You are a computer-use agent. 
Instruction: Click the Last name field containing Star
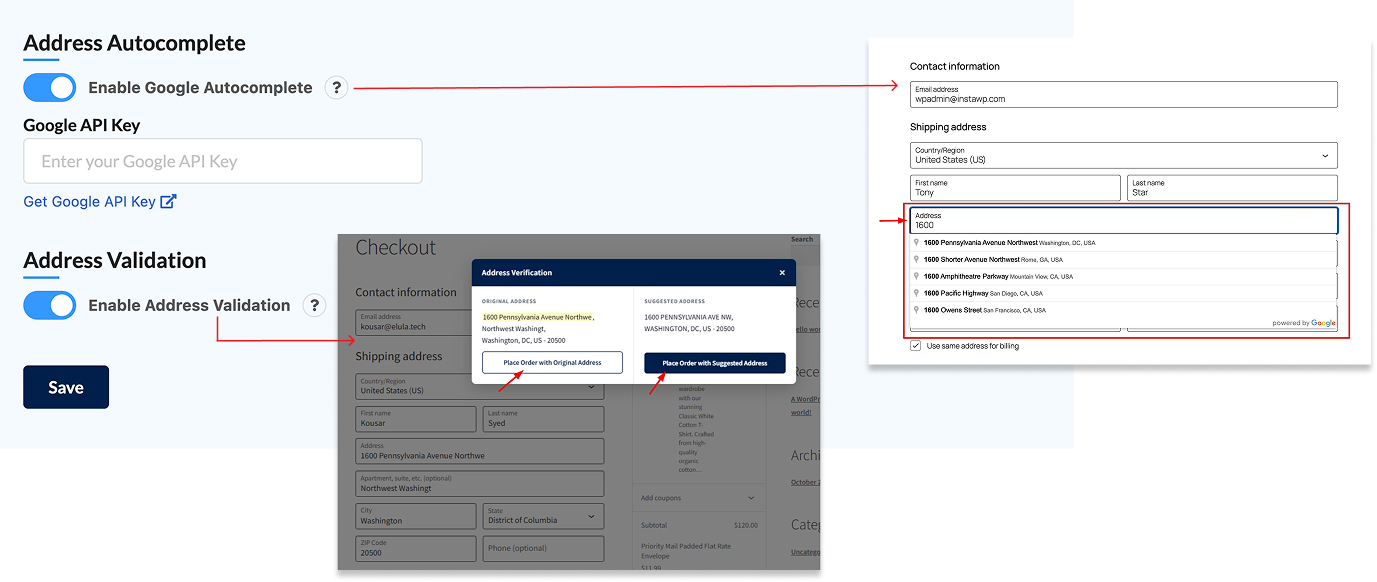tap(1232, 188)
